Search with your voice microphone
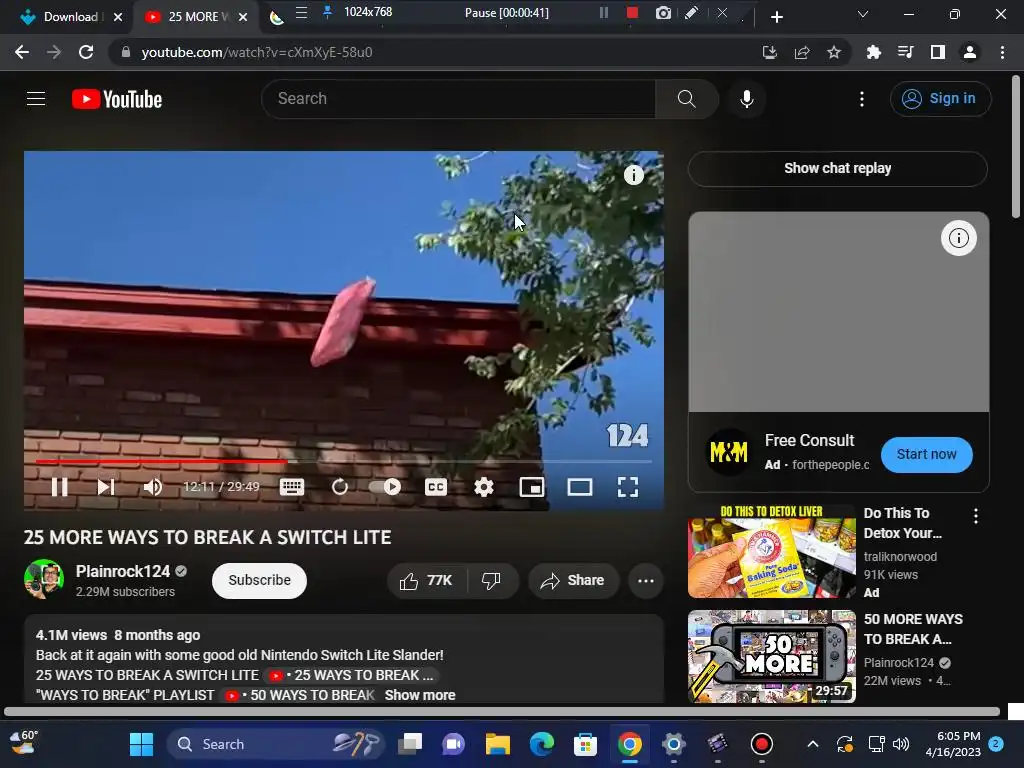Screen dimensions: 1024x768 pos(746,99)
